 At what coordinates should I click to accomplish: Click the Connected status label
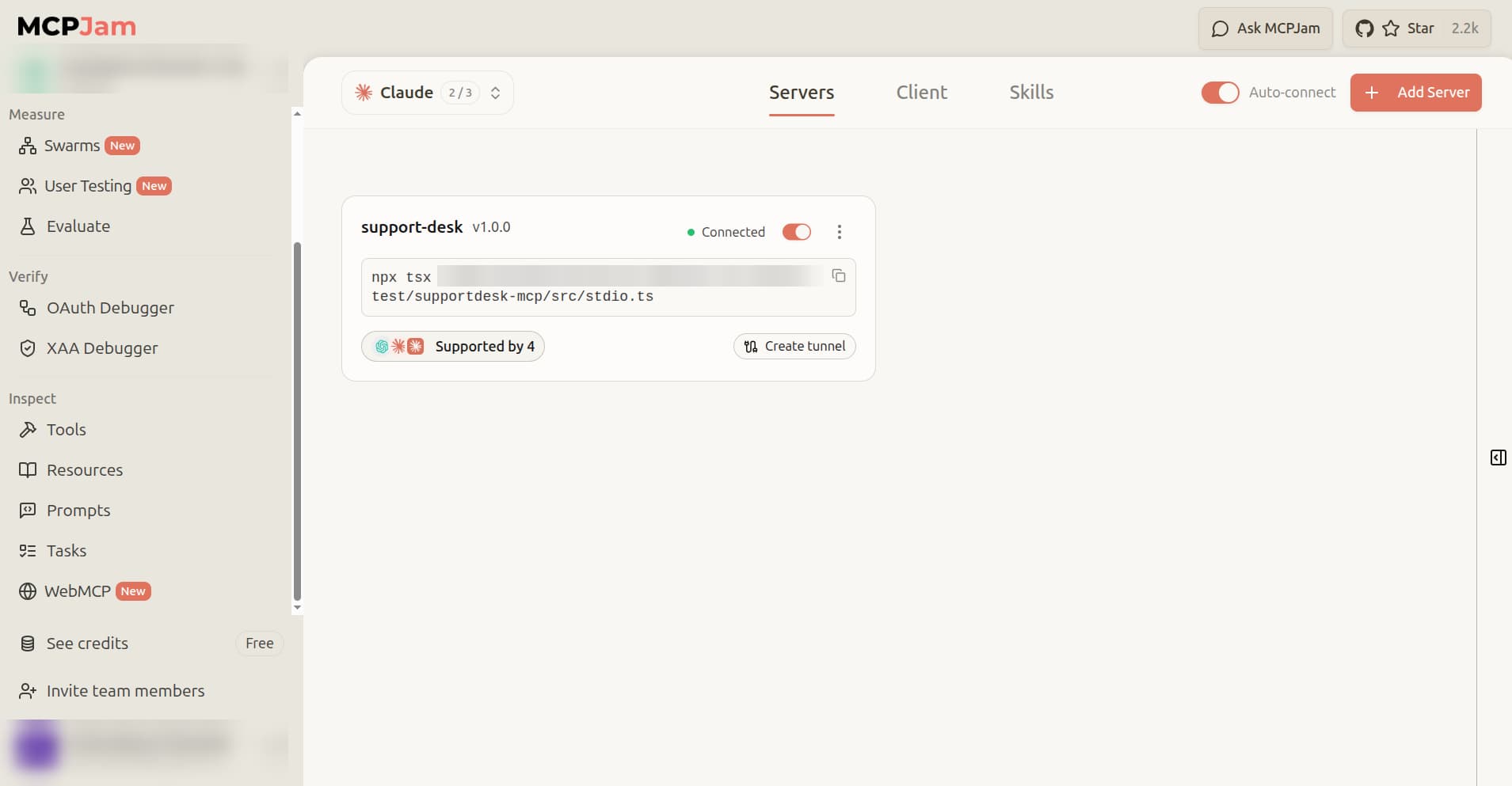(x=733, y=232)
